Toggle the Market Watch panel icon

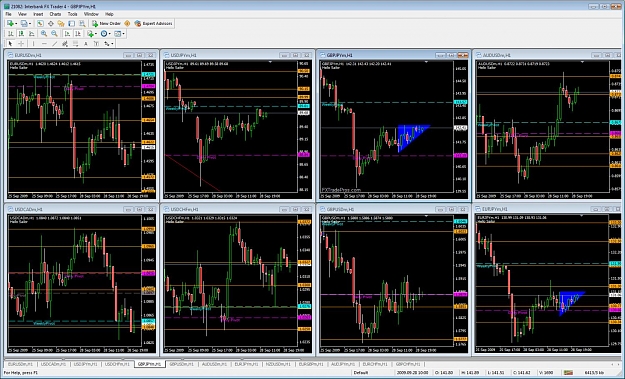40,24
